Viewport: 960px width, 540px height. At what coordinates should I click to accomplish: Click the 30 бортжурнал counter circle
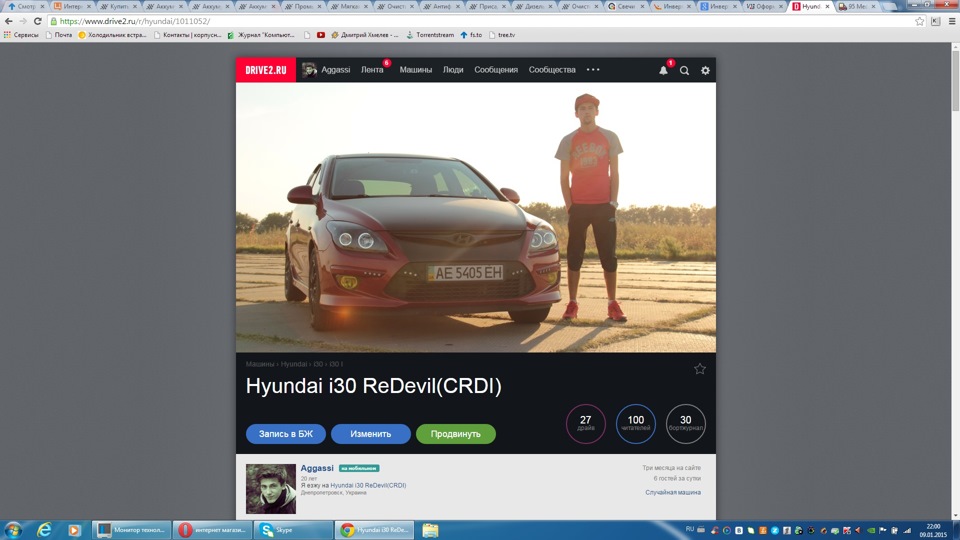(686, 423)
